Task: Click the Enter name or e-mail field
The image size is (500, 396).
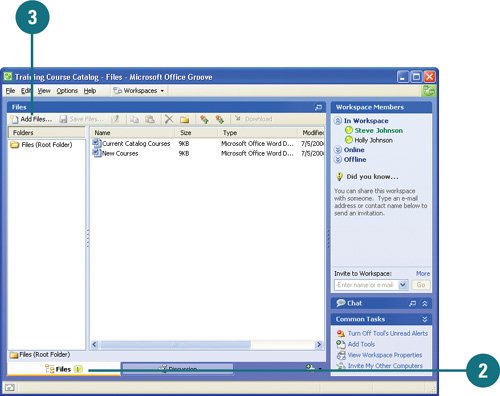Action: (x=366, y=285)
